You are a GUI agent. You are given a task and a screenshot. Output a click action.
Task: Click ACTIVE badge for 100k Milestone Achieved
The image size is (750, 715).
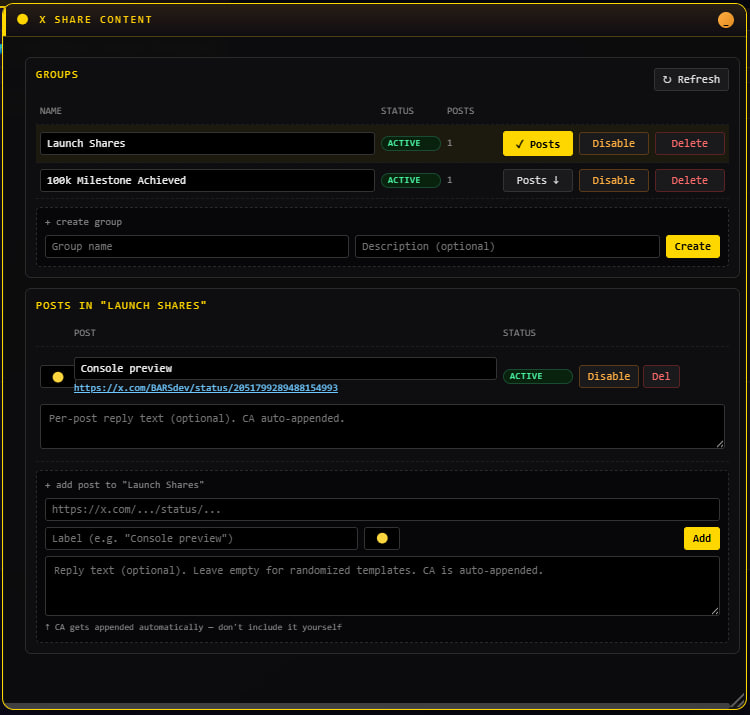tap(410, 180)
